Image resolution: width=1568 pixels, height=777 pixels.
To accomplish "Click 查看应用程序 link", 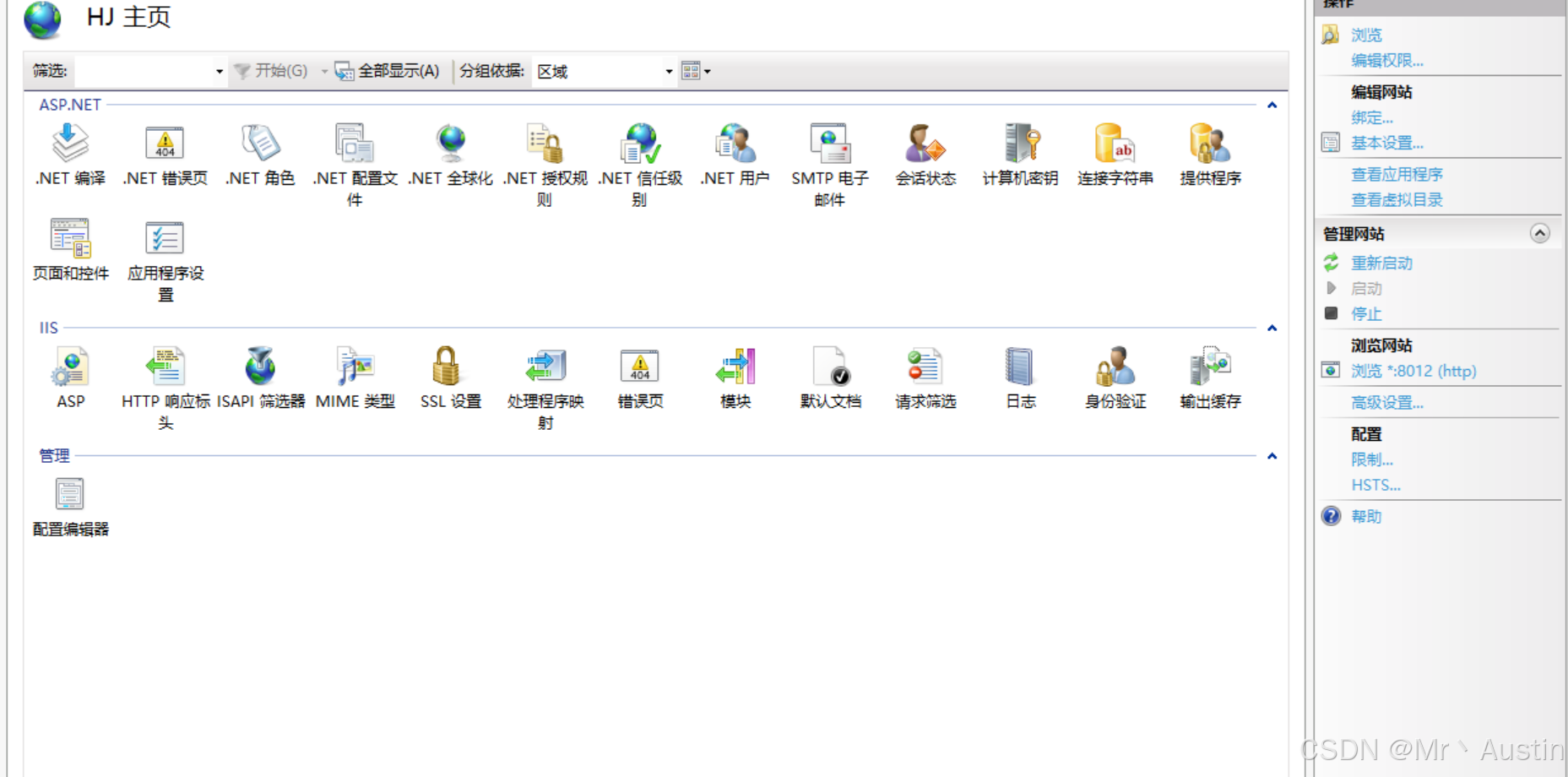I will [1397, 175].
